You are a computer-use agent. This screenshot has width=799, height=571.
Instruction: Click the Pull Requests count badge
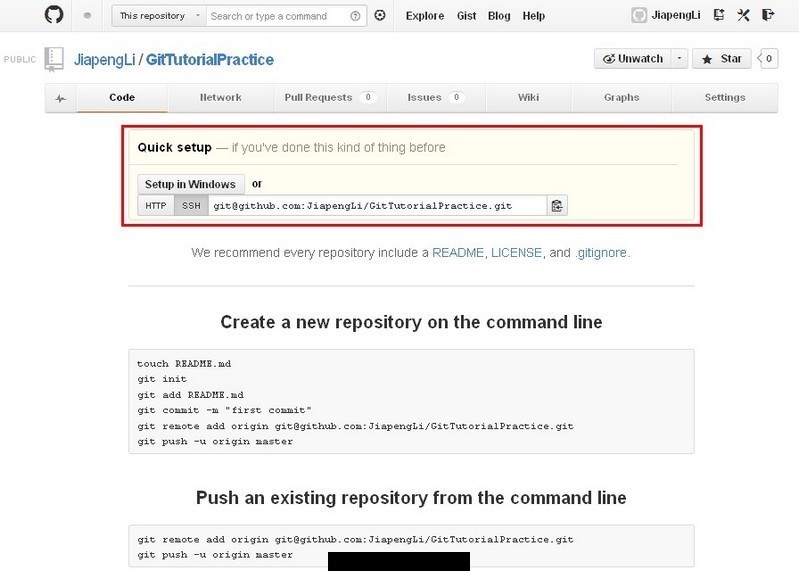tap(368, 97)
